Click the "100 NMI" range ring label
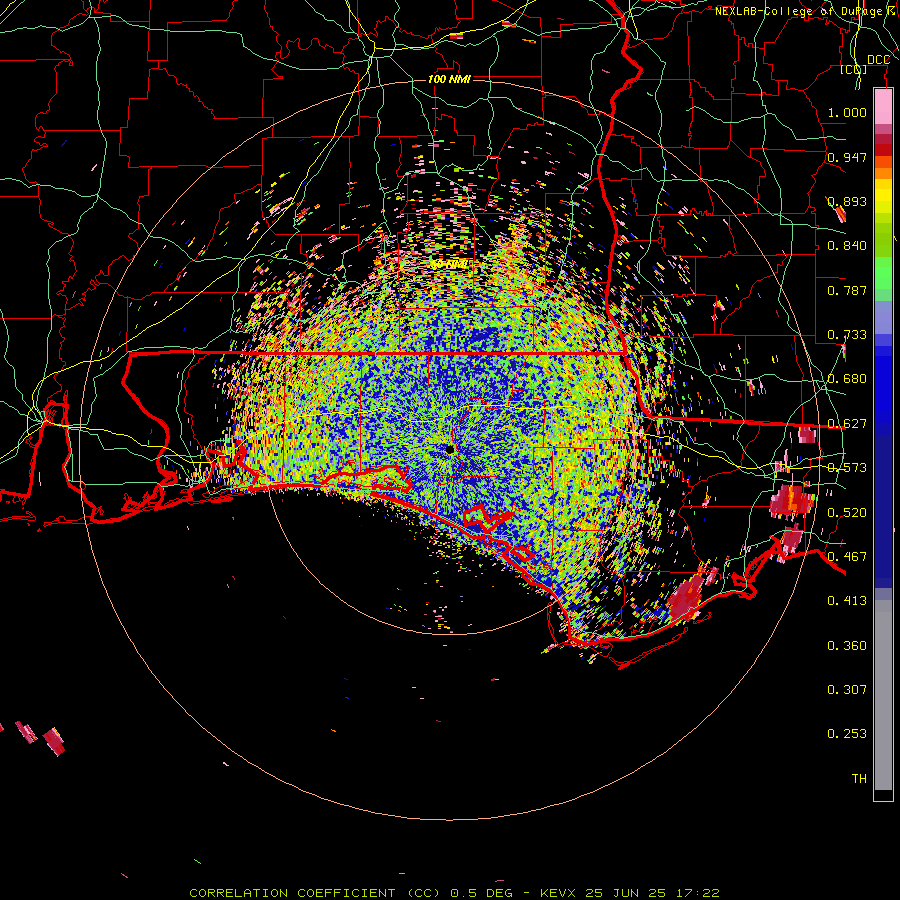Viewport: 900px width, 900px height. [449, 79]
